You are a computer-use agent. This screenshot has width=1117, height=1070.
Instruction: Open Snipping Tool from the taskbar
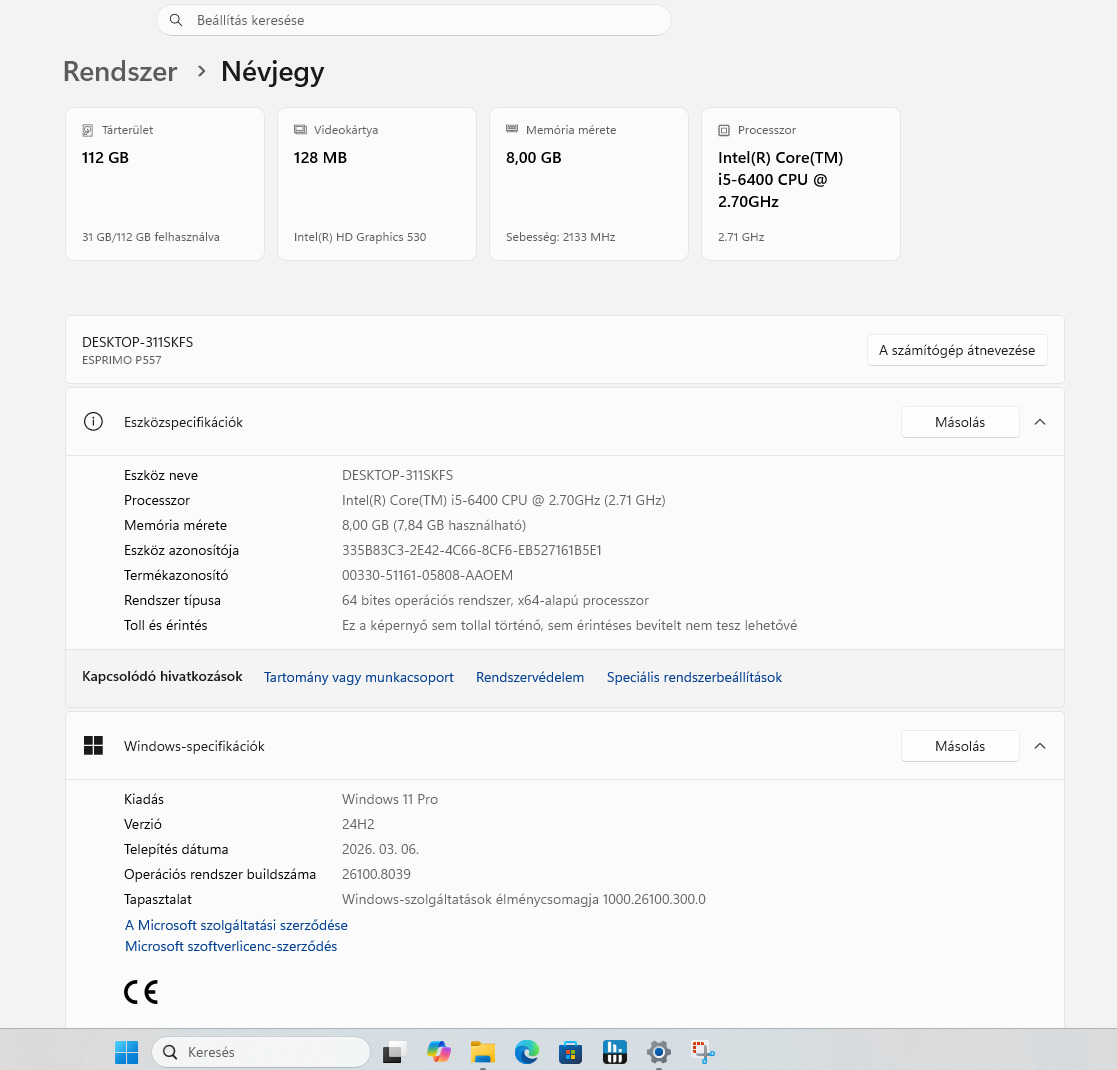click(x=703, y=1052)
